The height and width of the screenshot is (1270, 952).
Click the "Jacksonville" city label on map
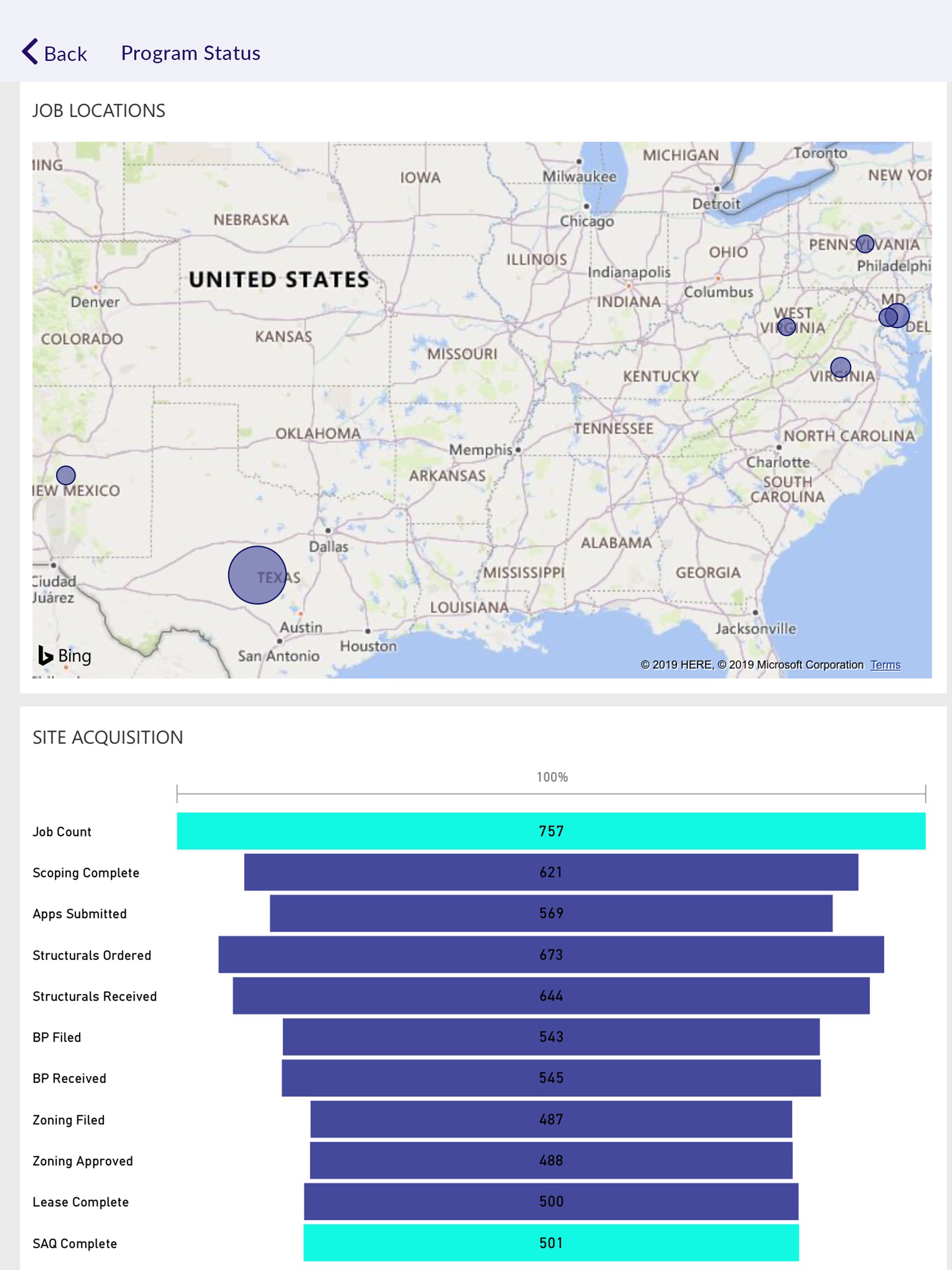click(x=756, y=628)
